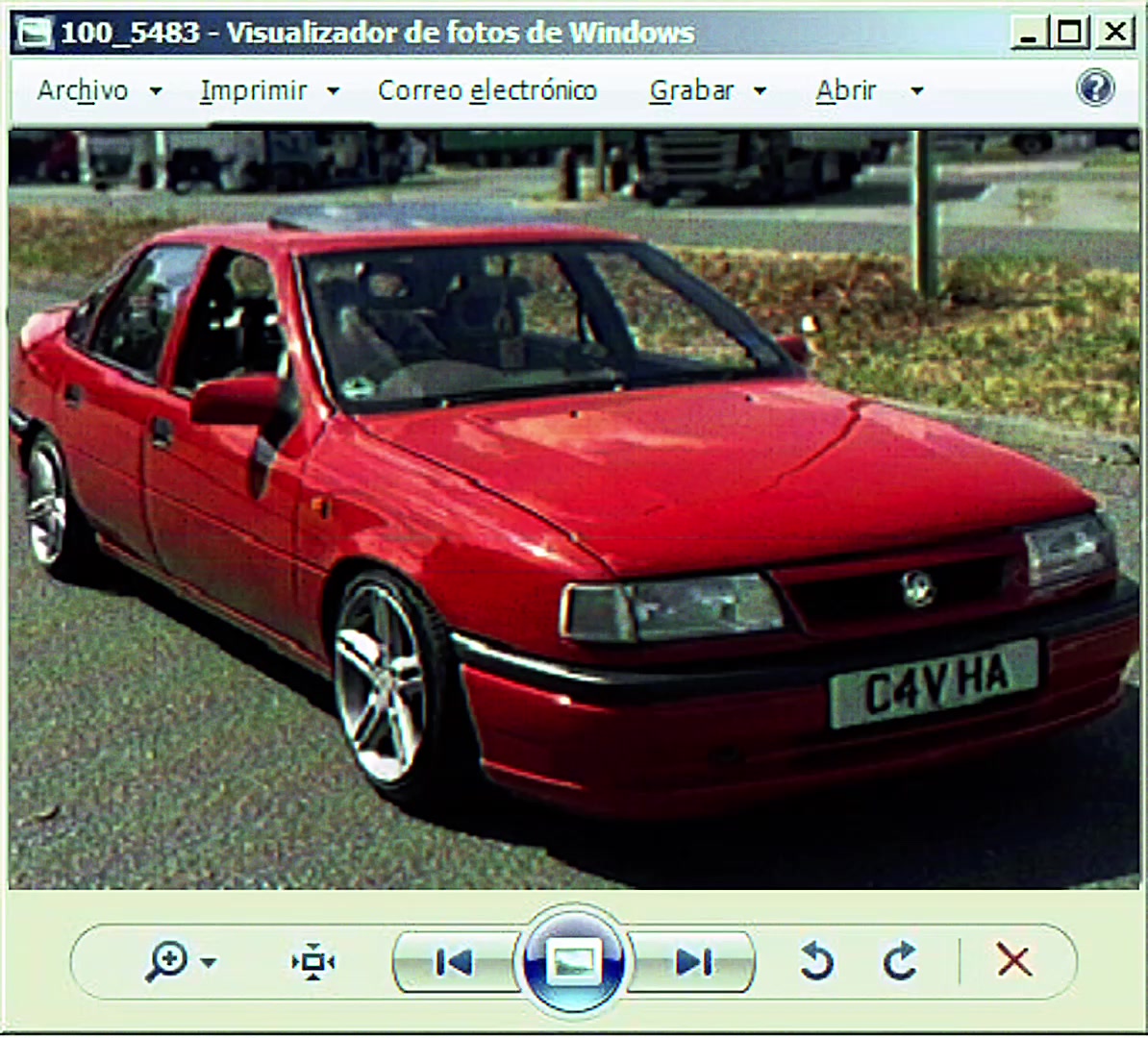This screenshot has height=1038, width=1148.
Task: Rotate the photo counterclockwise
Action: coord(817,961)
